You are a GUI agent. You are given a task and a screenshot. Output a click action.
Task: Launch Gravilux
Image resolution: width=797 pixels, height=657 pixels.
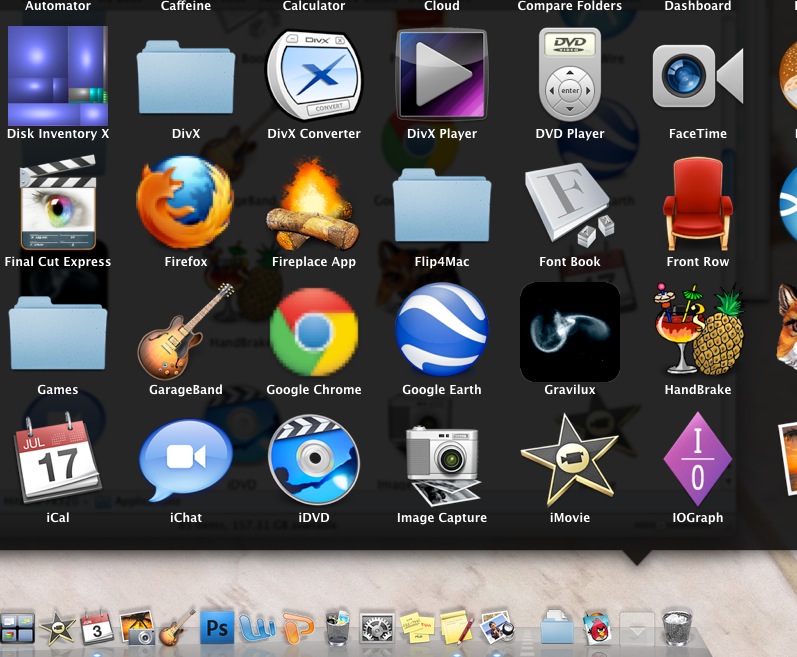pyautogui.click(x=570, y=332)
